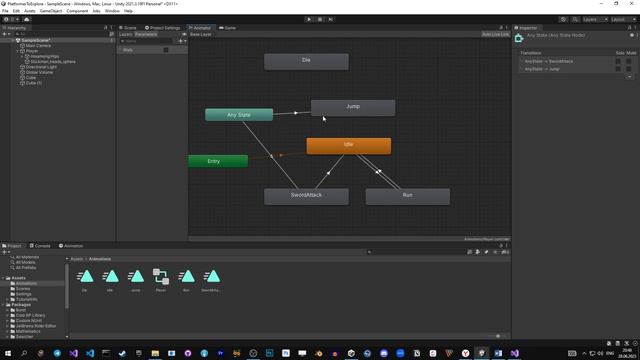Open the undo history icon in the toolbar

(563, 19)
